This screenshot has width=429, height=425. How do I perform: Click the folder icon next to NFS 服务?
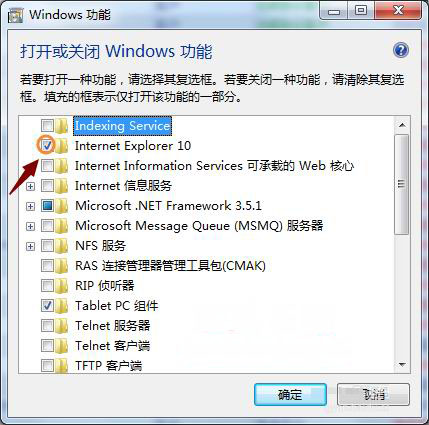pyautogui.click(x=62, y=246)
